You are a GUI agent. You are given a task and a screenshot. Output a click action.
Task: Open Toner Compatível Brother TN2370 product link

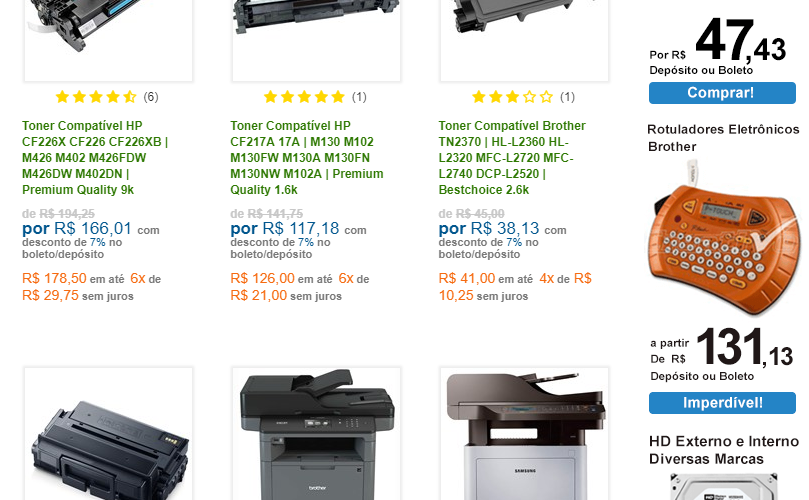coord(512,157)
